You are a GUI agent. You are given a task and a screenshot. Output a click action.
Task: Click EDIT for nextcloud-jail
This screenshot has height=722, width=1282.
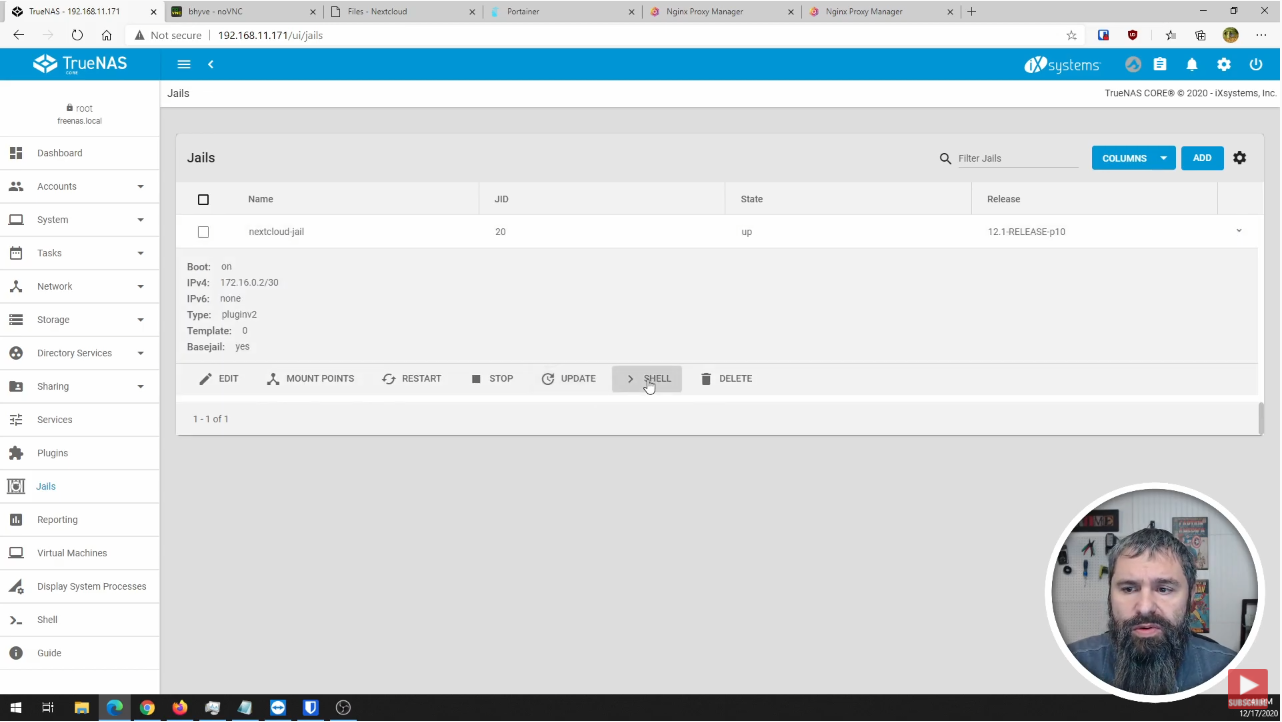[x=219, y=379]
